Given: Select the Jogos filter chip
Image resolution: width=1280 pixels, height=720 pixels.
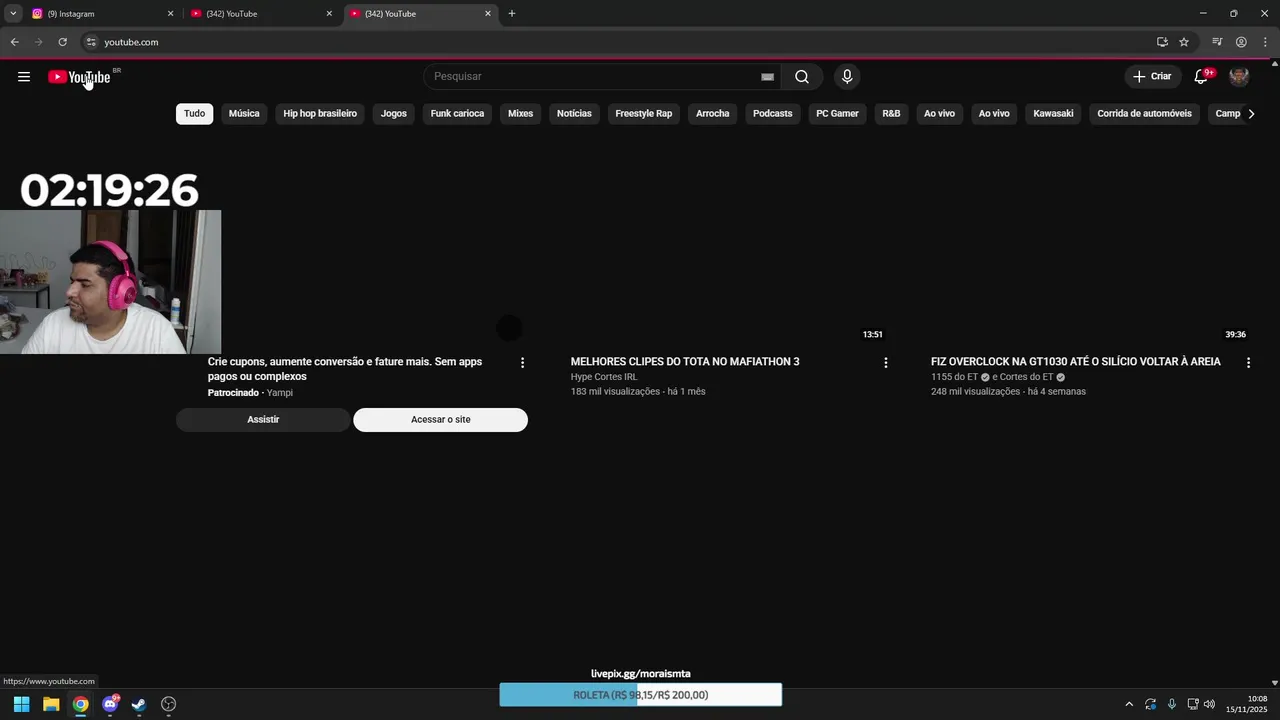Looking at the screenshot, I should (394, 114).
